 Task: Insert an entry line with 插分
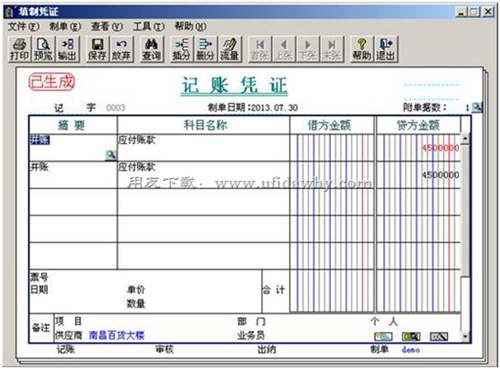coord(182,49)
